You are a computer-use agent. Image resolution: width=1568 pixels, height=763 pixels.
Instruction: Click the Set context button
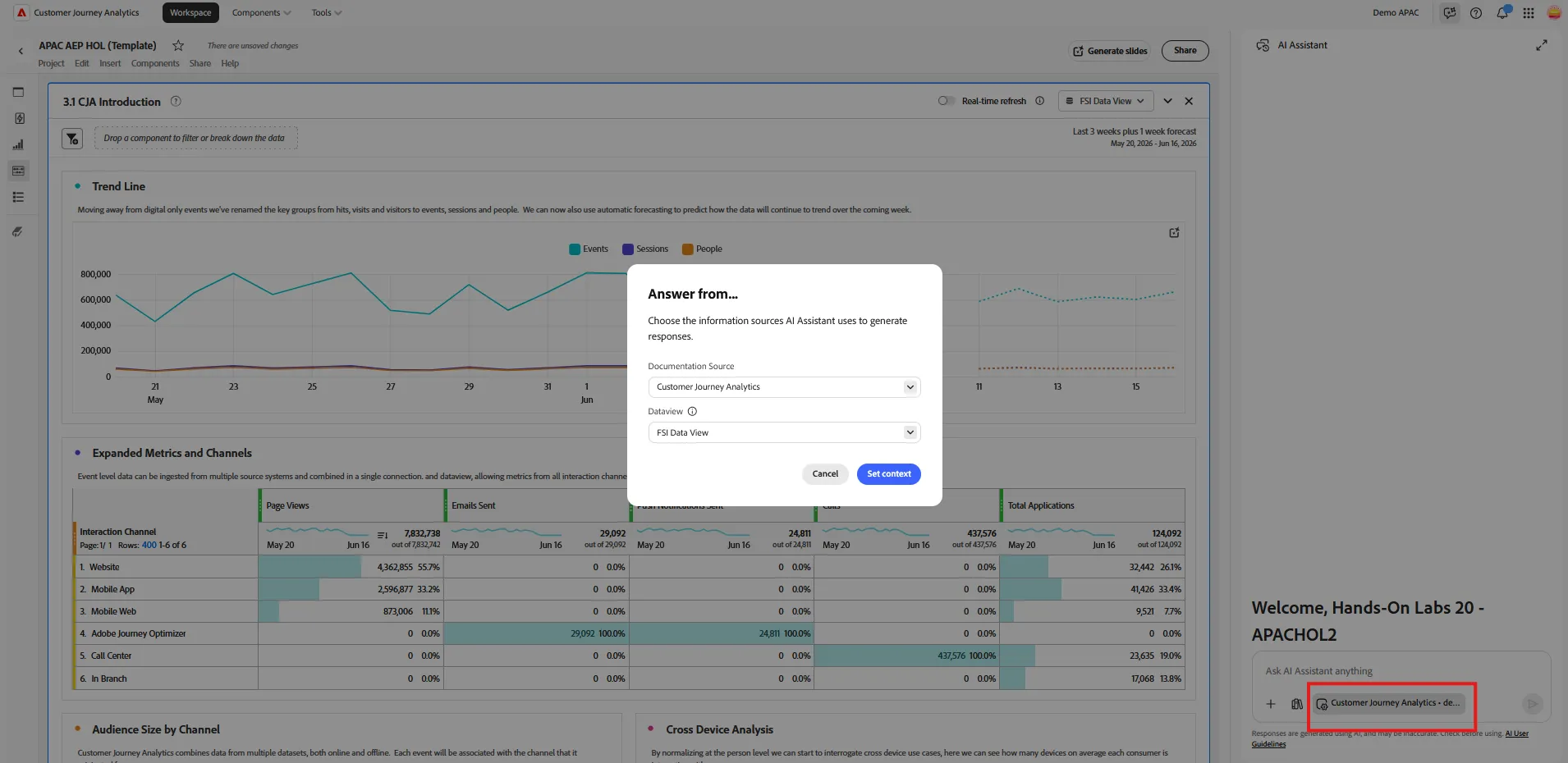click(x=888, y=474)
